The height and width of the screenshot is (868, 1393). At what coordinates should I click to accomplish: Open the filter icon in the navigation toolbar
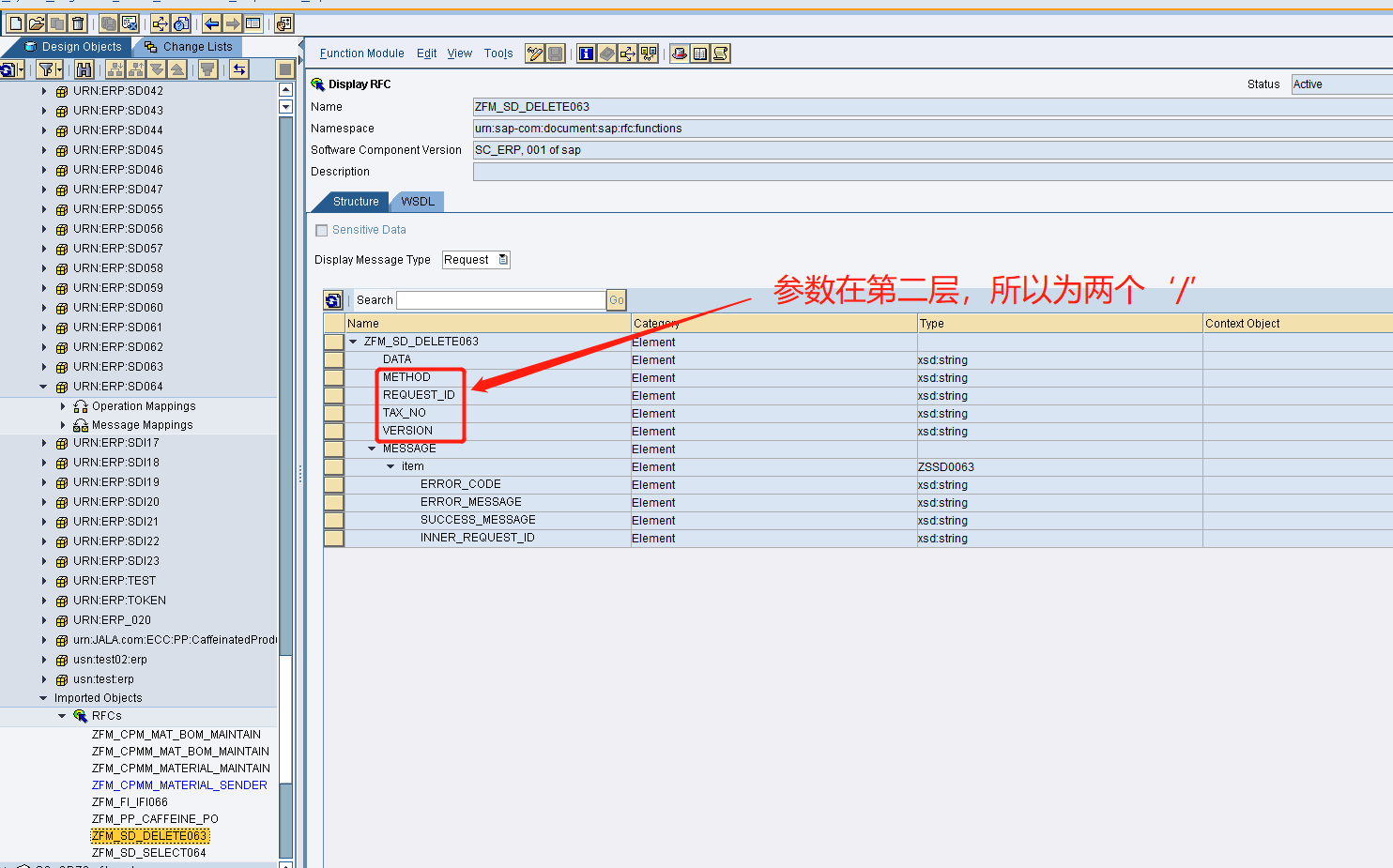tap(46, 69)
